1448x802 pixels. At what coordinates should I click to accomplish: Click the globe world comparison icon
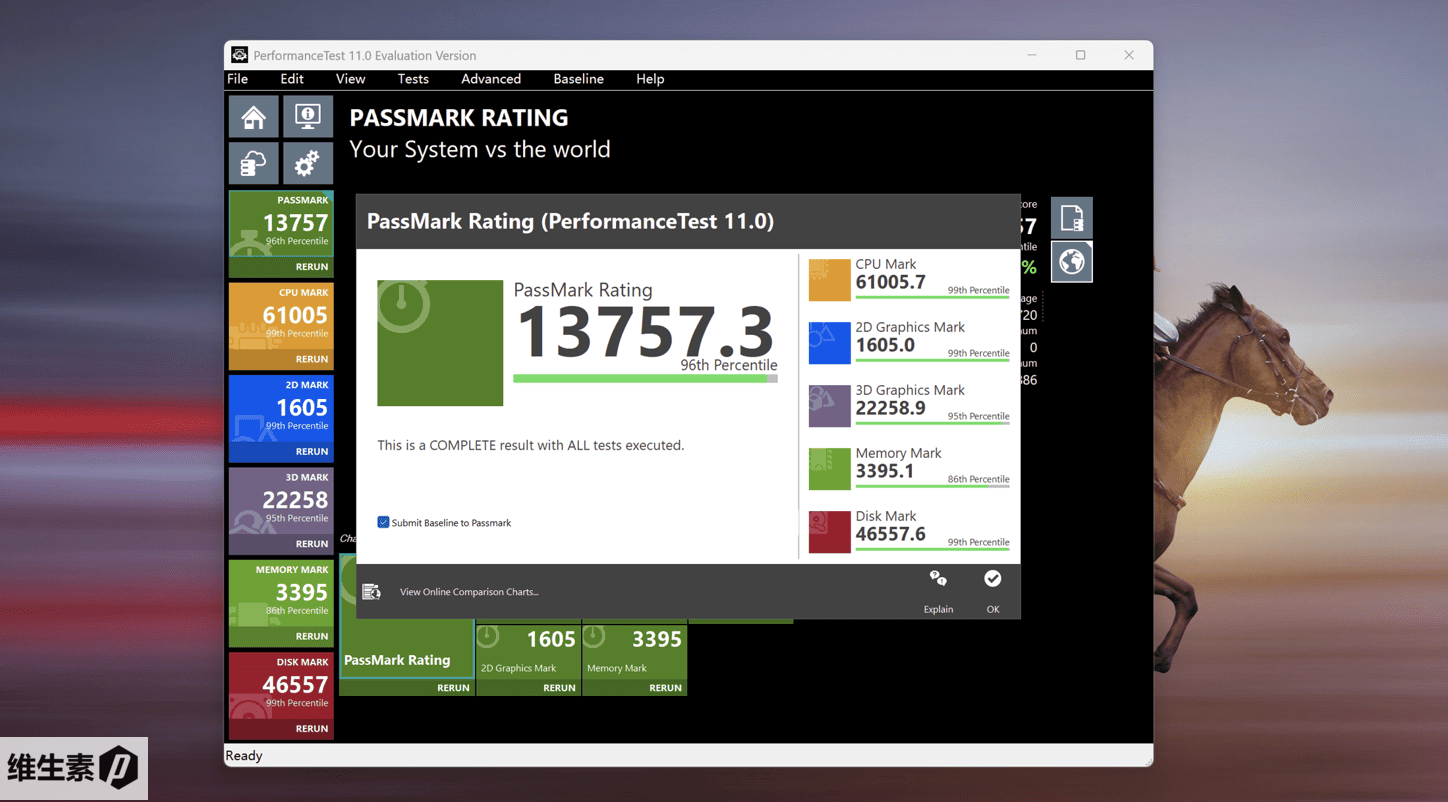tap(1071, 262)
